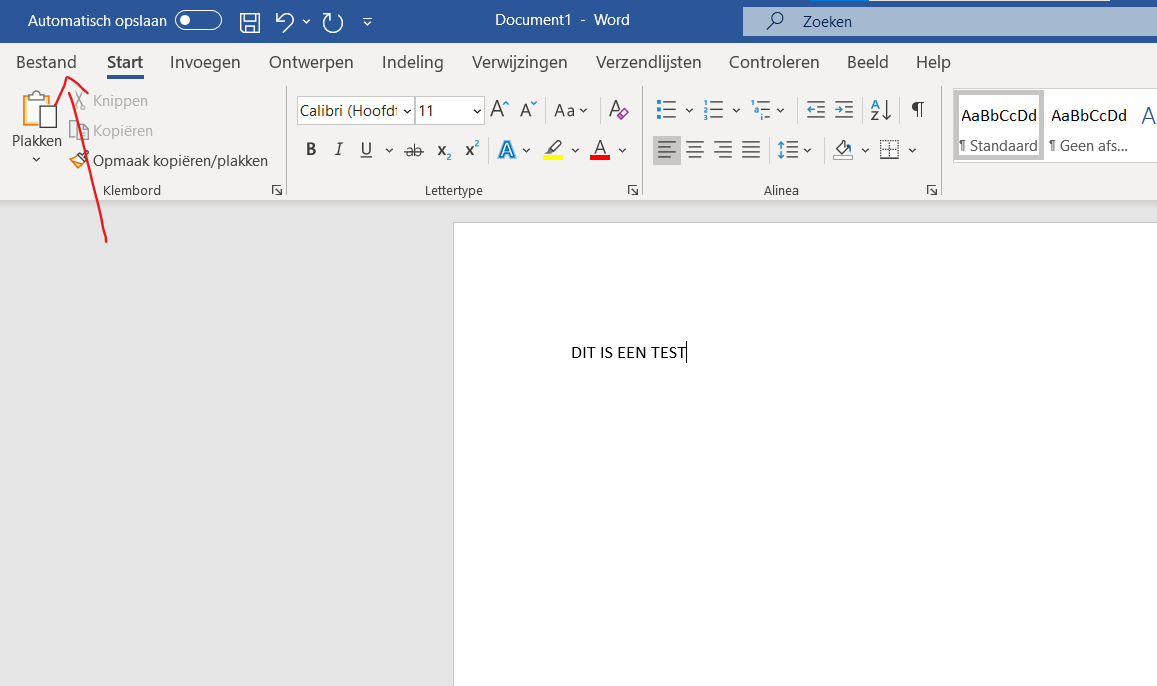Select the Standaard style
The width and height of the screenshot is (1157, 686).
(x=998, y=124)
